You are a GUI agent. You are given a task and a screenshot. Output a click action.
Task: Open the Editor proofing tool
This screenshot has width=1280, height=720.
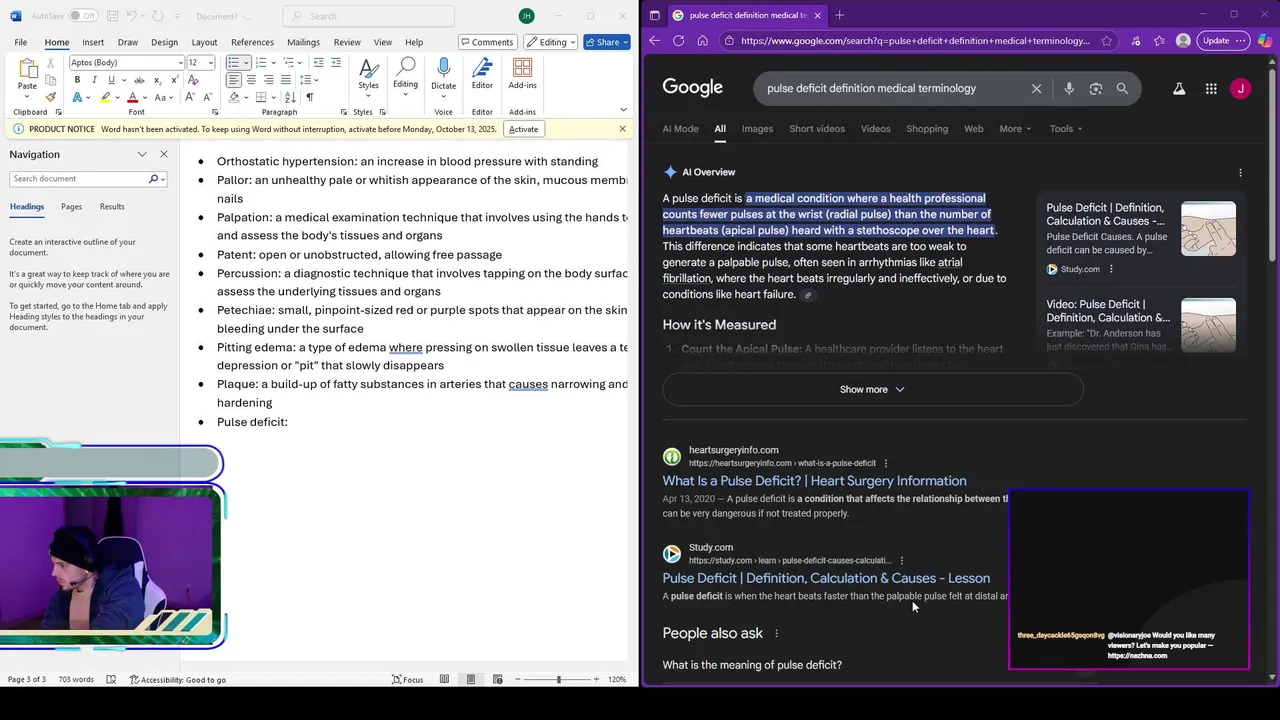click(482, 74)
